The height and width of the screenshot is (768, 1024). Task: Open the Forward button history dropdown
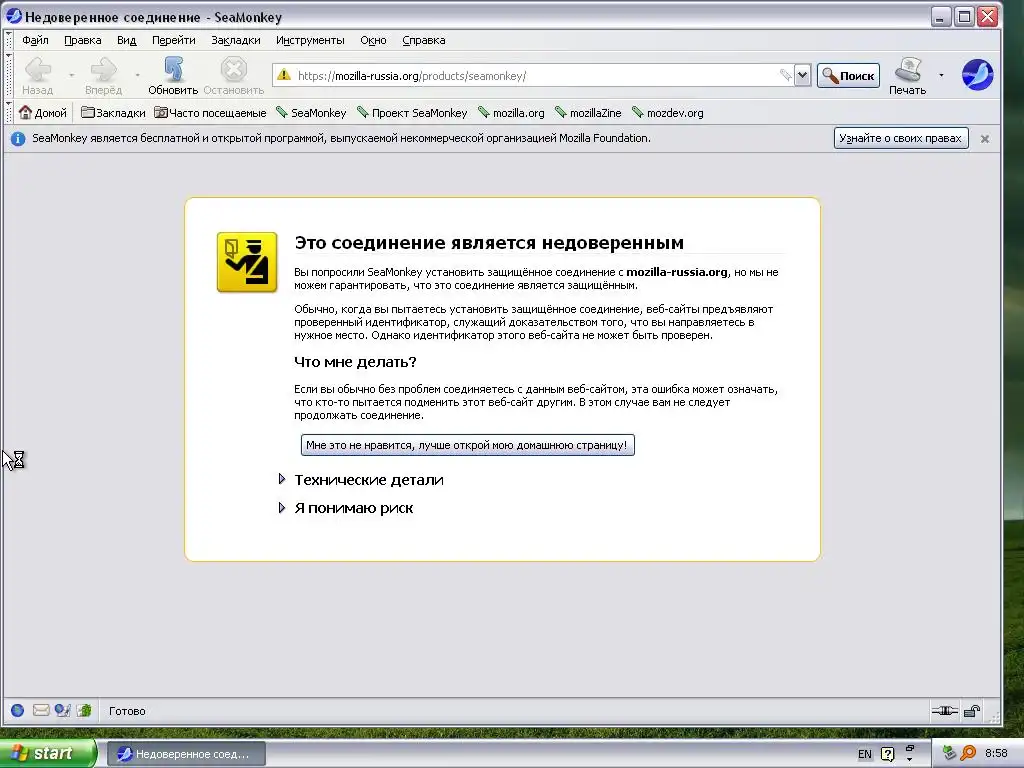click(x=137, y=75)
